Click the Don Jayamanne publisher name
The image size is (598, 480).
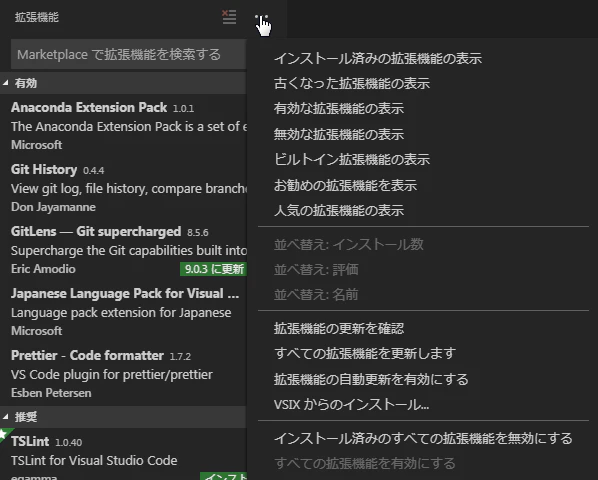[53, 207]
